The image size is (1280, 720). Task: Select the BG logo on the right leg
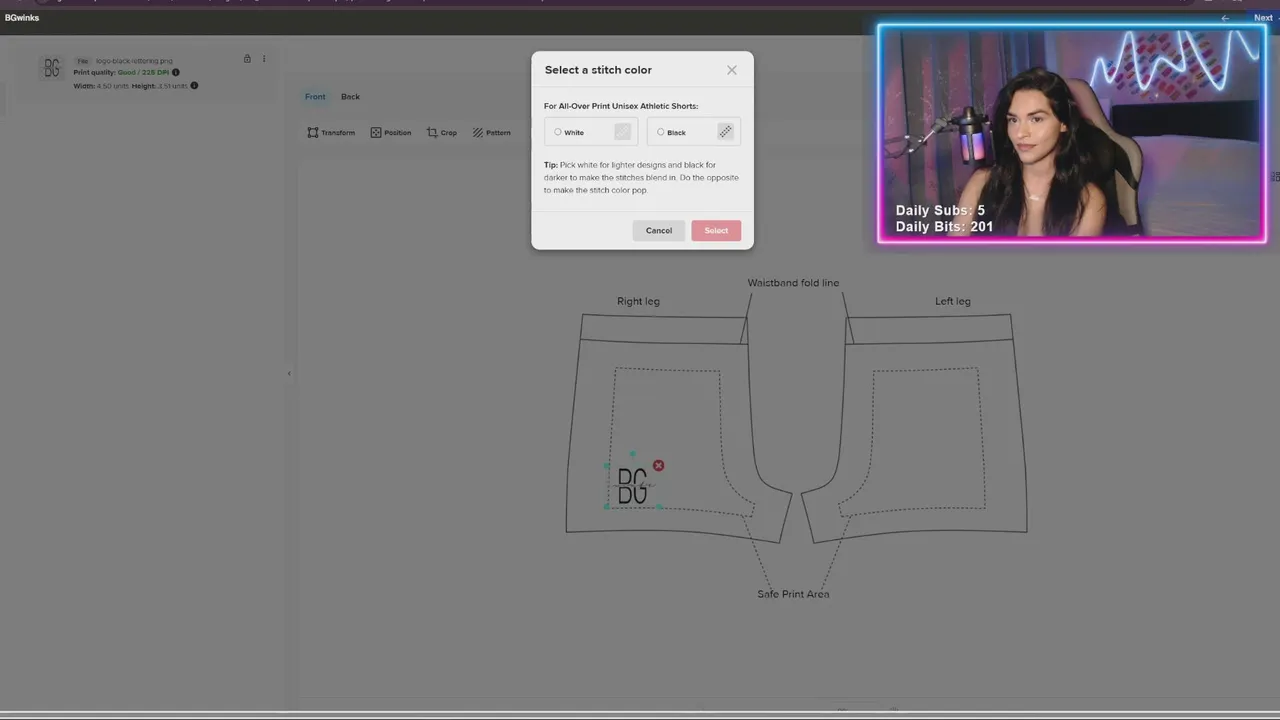[x=632, y=485]
